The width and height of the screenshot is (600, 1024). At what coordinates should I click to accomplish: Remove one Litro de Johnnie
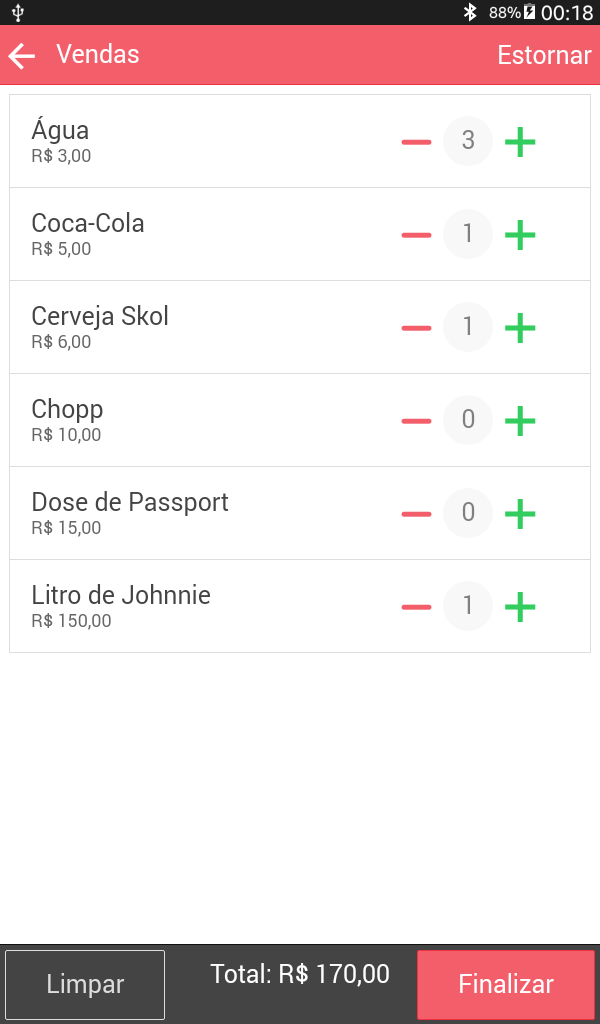point(416,607)
